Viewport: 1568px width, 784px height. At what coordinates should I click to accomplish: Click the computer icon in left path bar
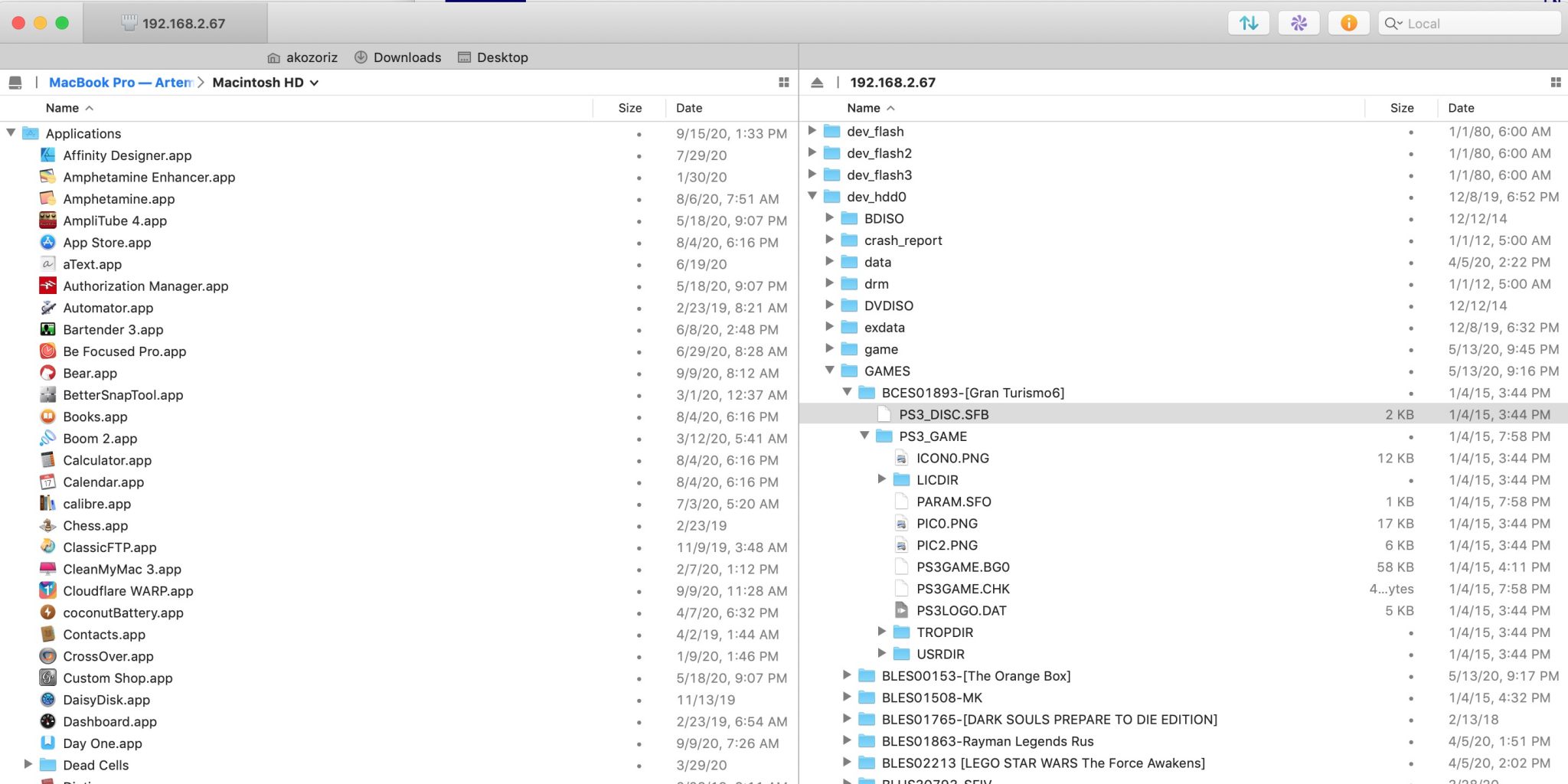[x=15, y=82]
